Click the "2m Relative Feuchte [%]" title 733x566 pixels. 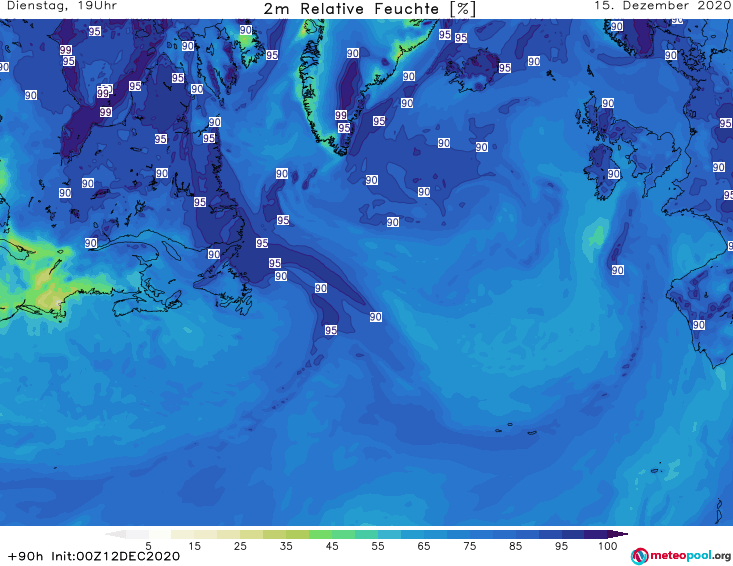pos(370,9)
